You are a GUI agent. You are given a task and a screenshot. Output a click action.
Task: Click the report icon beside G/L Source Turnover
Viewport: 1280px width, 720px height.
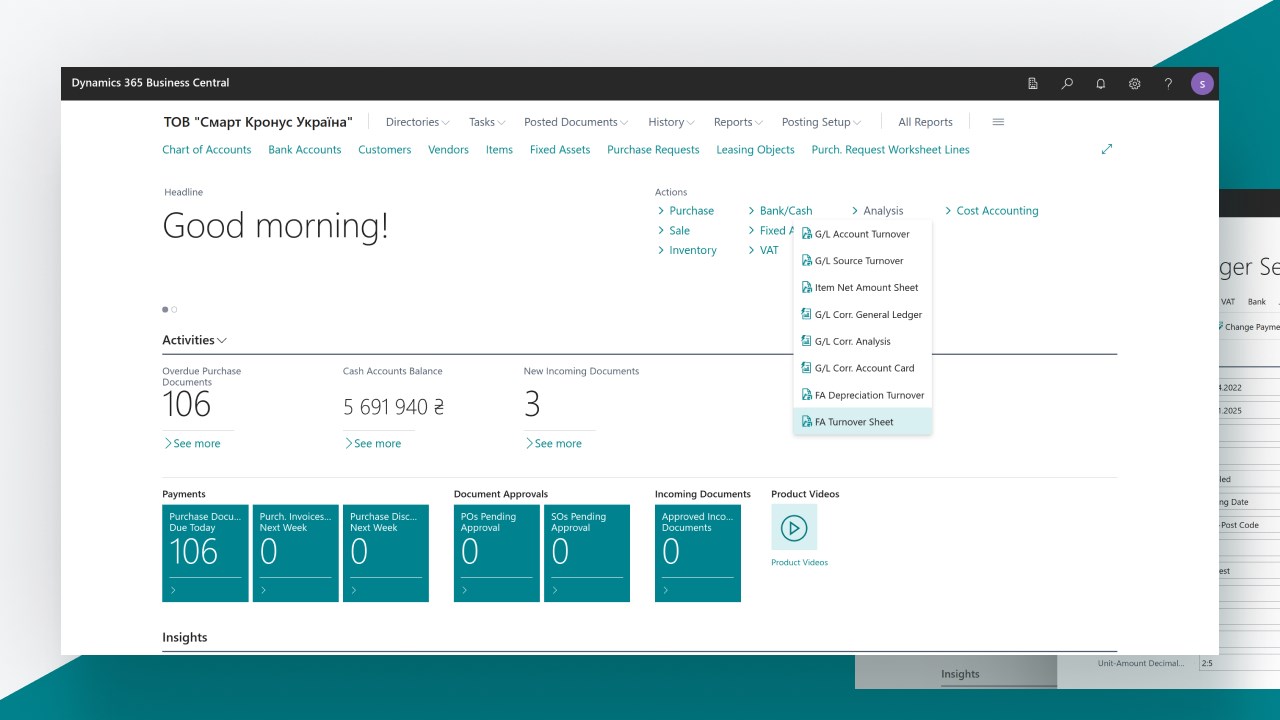point(807,261)
